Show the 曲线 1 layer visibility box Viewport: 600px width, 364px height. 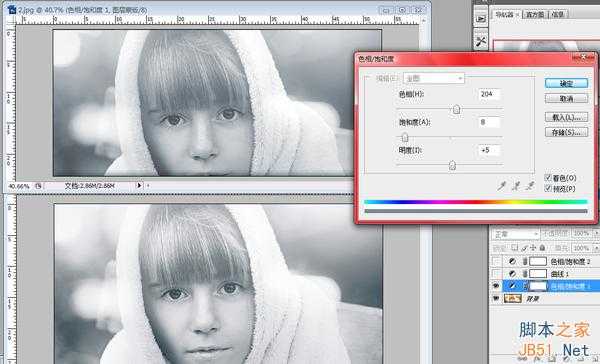tap(496, 274)
